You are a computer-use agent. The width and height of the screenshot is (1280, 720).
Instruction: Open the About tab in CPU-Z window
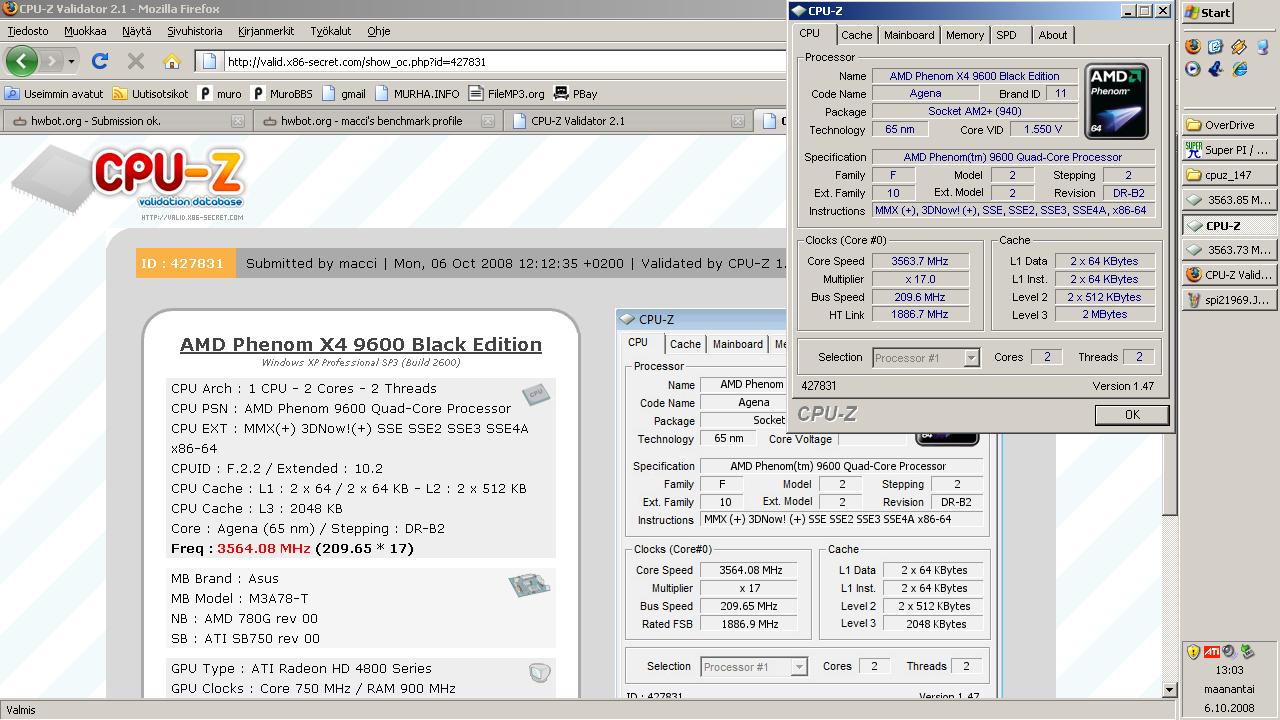pos(1053,35)
